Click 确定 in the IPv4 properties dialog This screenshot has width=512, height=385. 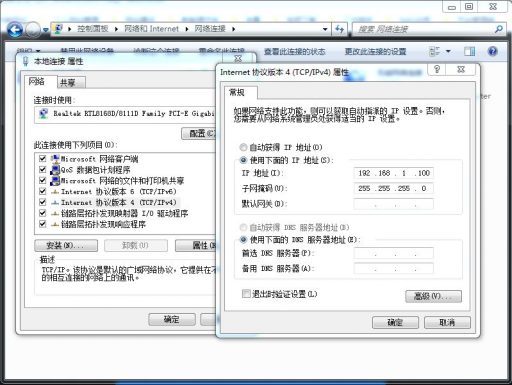[395, 323]
